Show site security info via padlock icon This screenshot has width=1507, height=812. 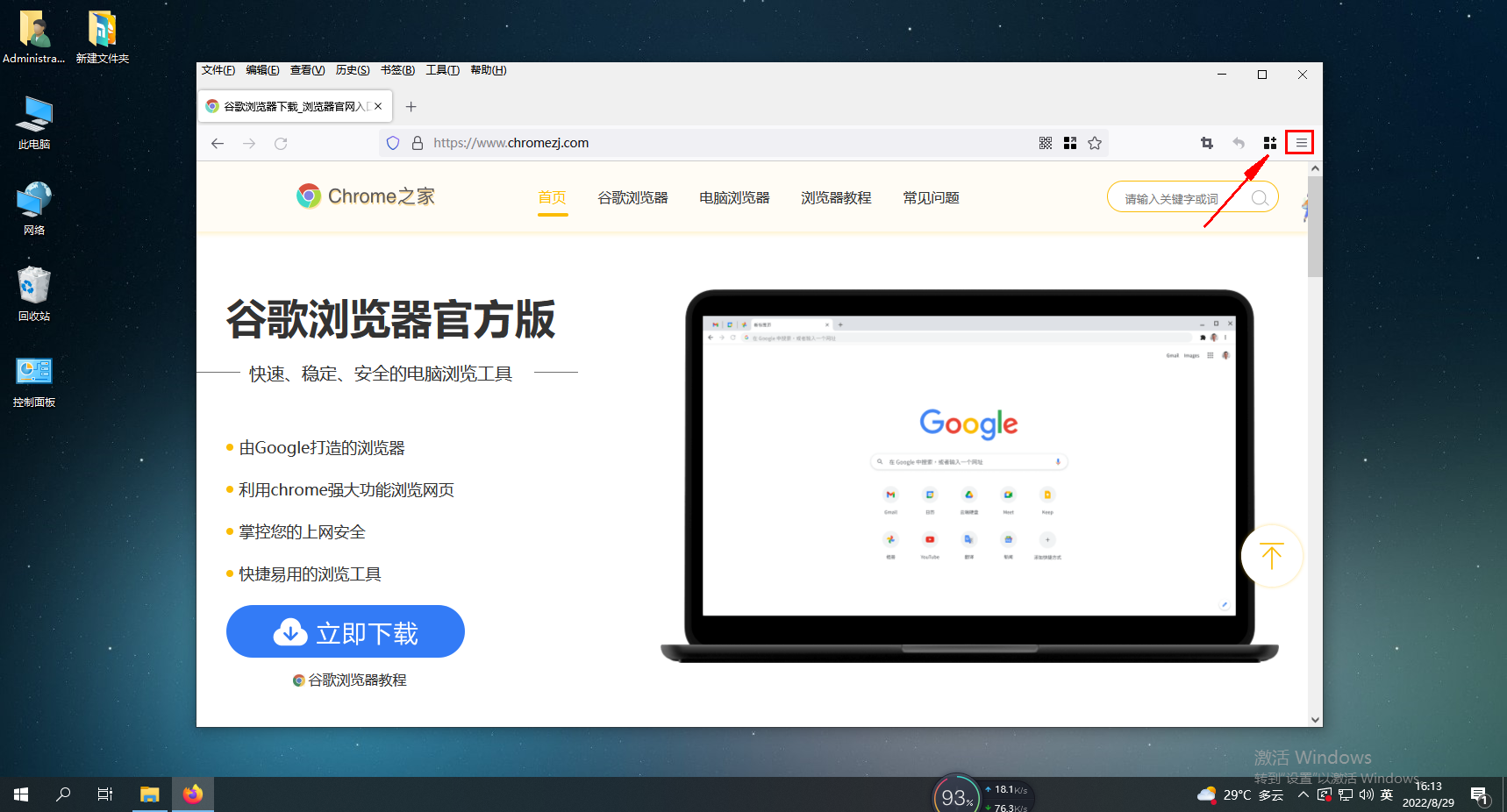(418, 143)
